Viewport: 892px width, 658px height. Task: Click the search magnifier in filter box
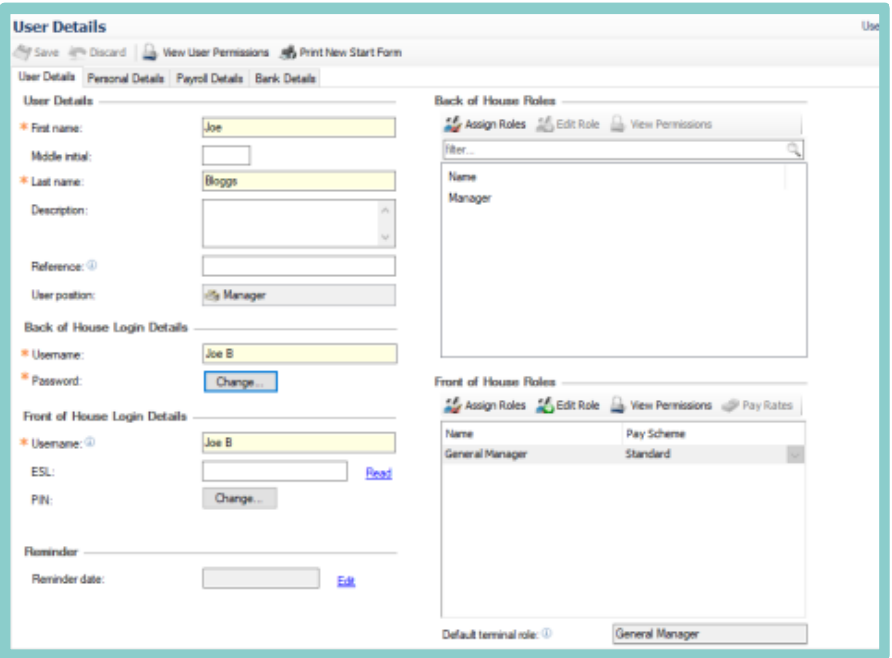coord(793,149)
